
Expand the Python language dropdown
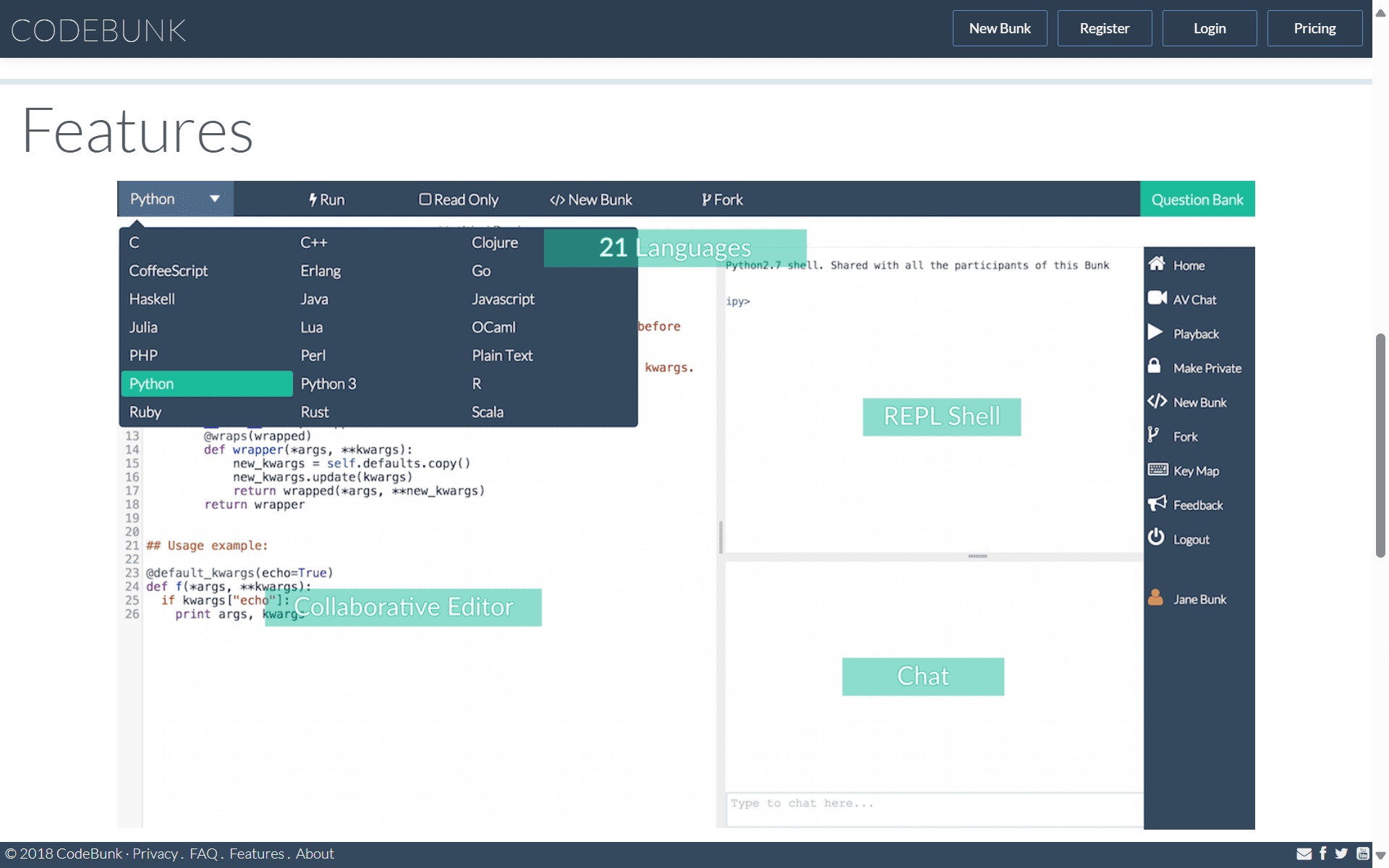tap(175, 199)
